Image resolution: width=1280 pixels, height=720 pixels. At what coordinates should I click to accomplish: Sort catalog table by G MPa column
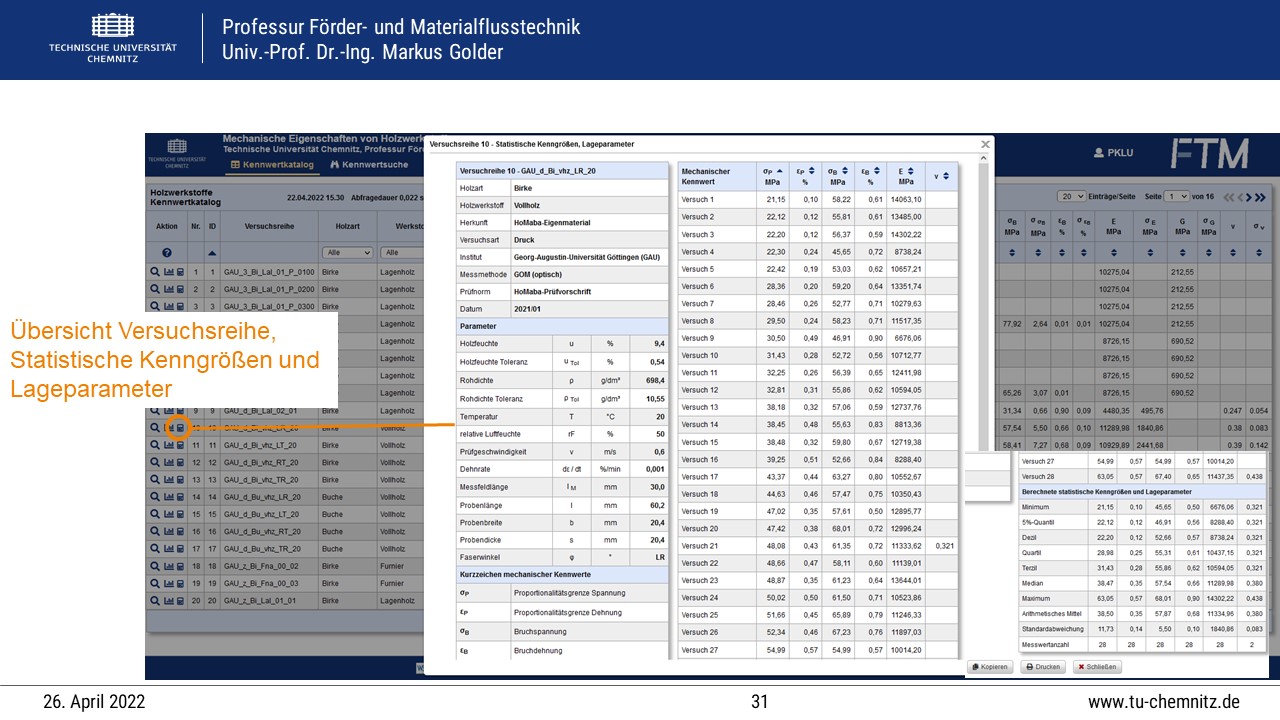[1183, 253]
